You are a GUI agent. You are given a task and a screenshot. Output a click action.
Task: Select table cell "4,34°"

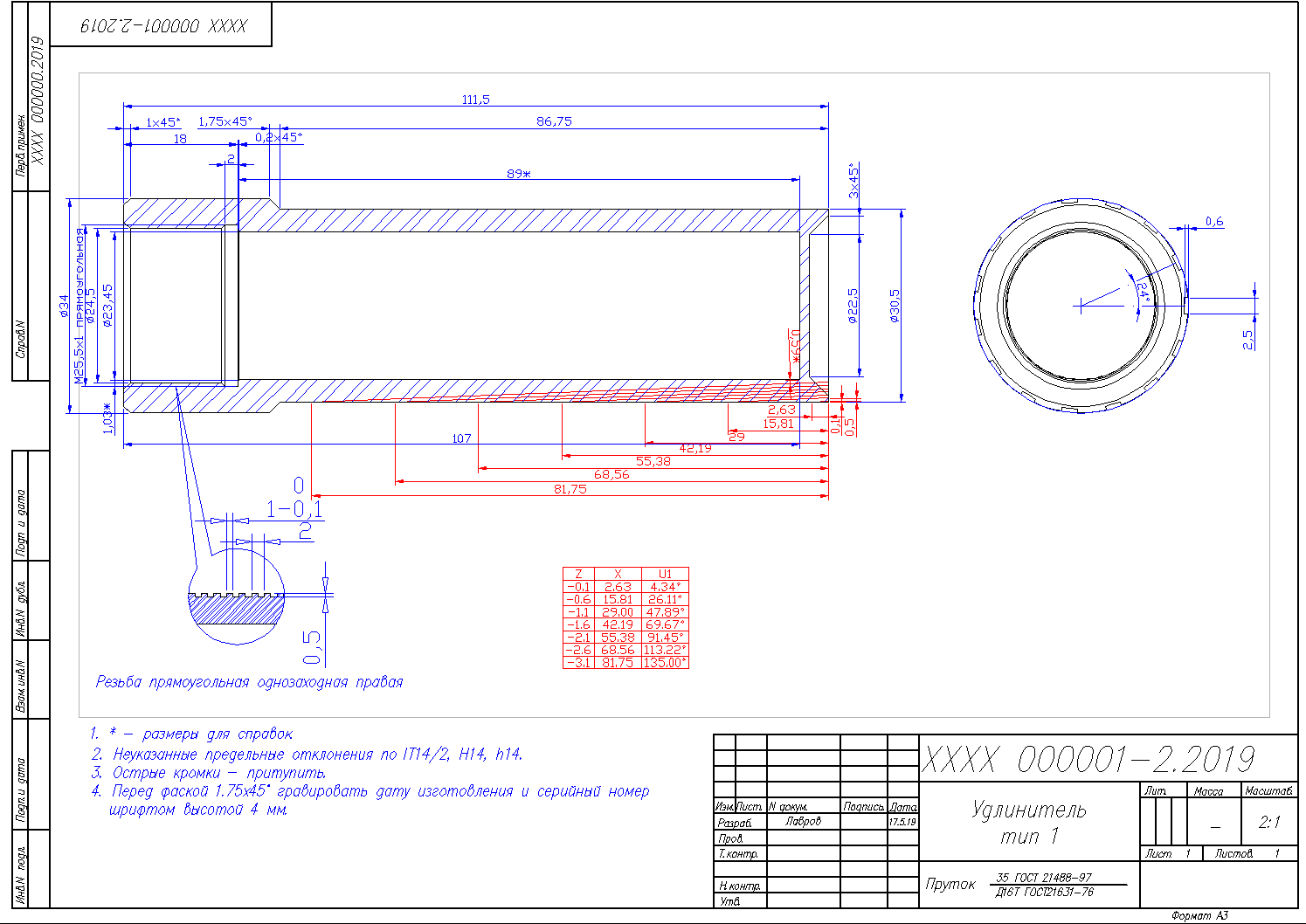[x=666, y=587]
